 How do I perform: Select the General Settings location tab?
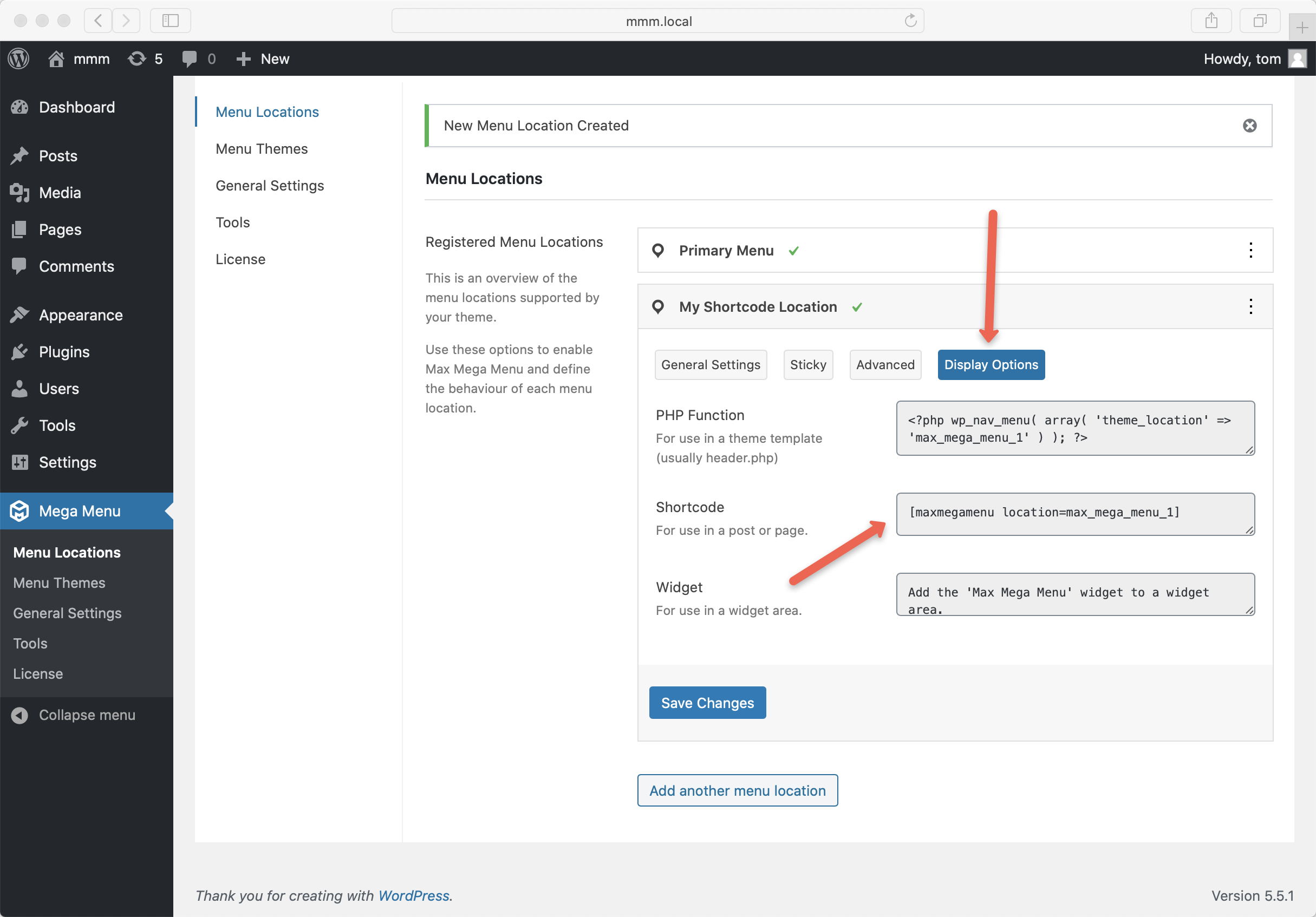point(710,365)
